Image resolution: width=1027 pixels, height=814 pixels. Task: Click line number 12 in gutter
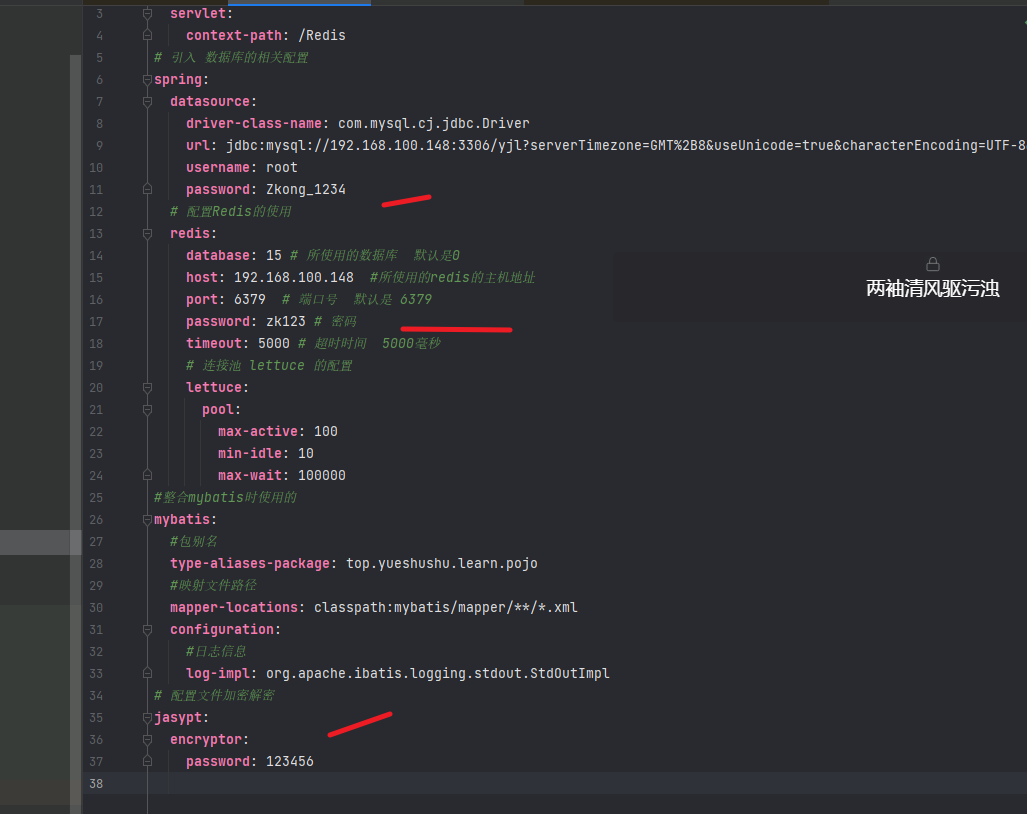[96, 212]
